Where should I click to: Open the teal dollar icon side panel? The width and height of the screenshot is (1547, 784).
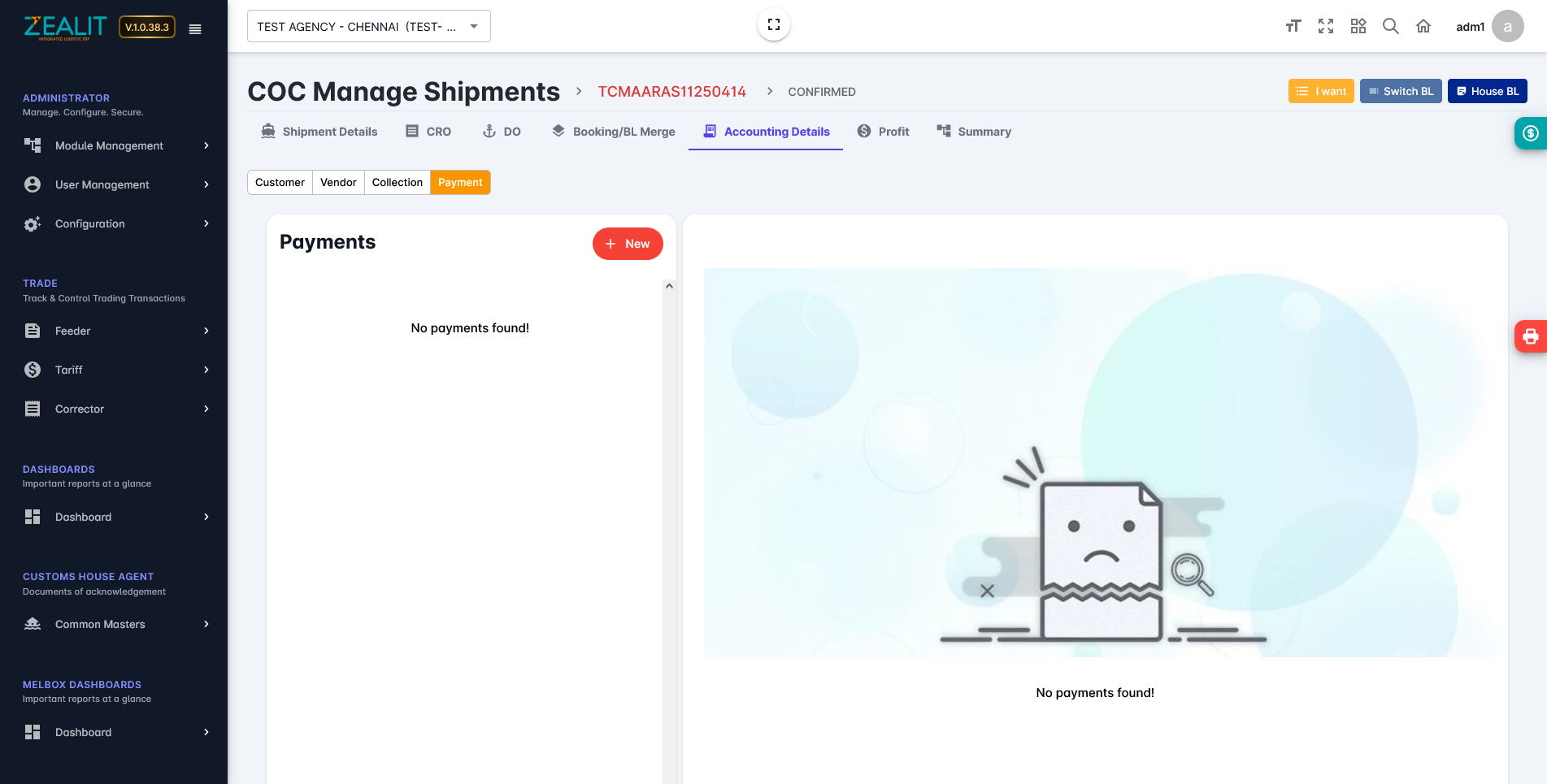pyautogui.click(x=1530, y=133)
